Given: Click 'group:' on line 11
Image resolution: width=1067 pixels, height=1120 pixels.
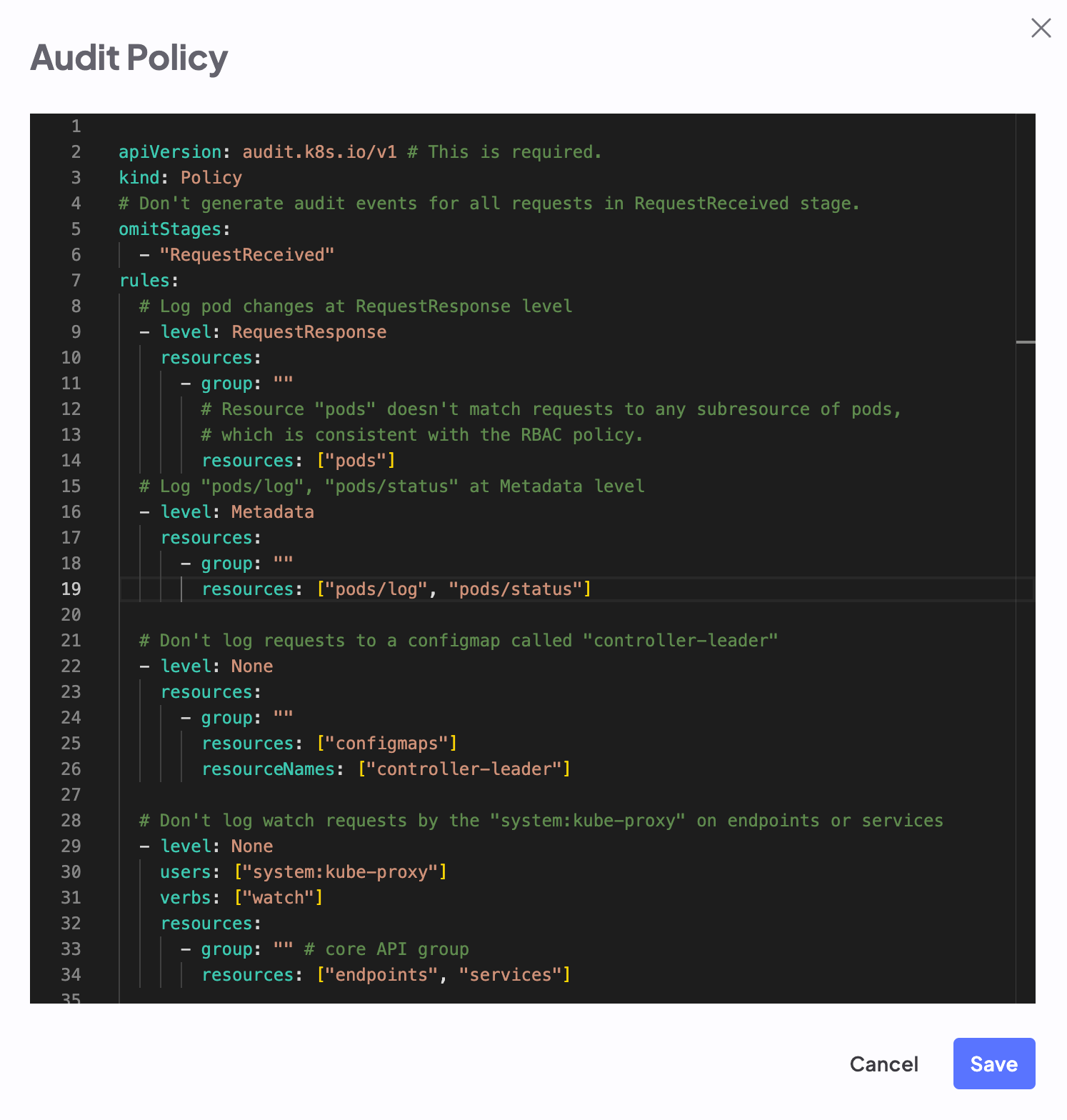Looking at the screenshot, I should (x=231, y=384).
